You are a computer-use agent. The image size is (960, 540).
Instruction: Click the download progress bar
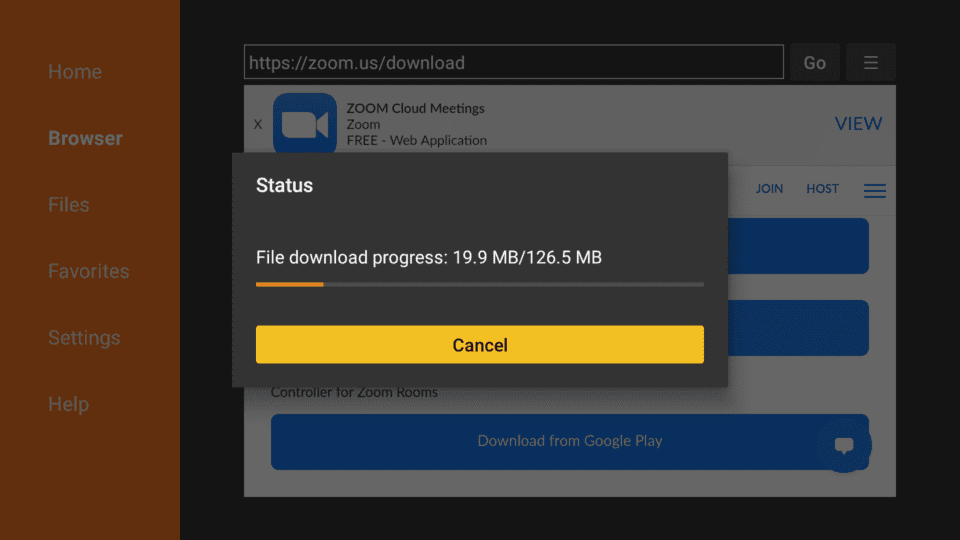[480, 285]
